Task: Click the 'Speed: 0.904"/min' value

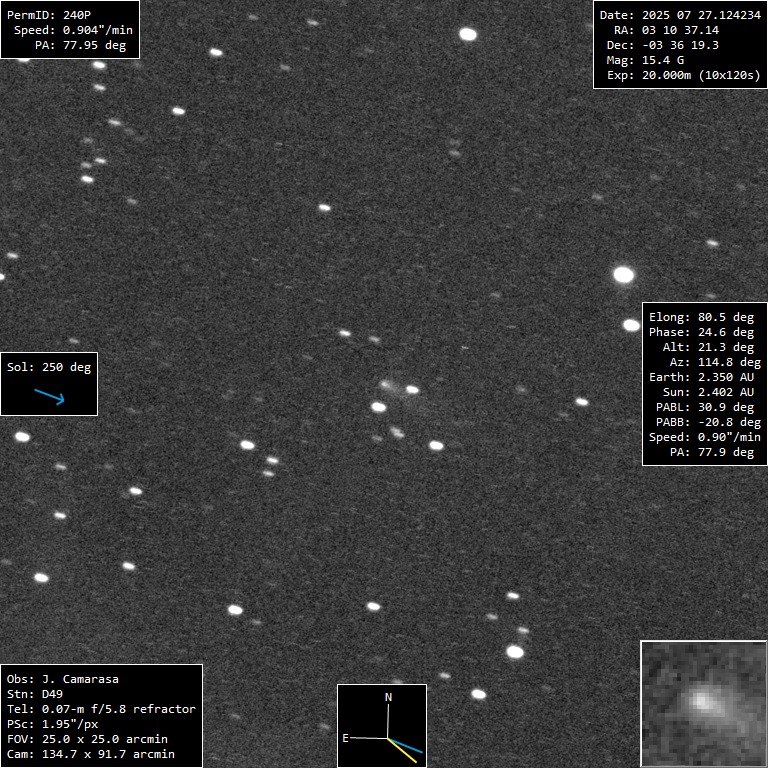Action: (x=97, y=30)
